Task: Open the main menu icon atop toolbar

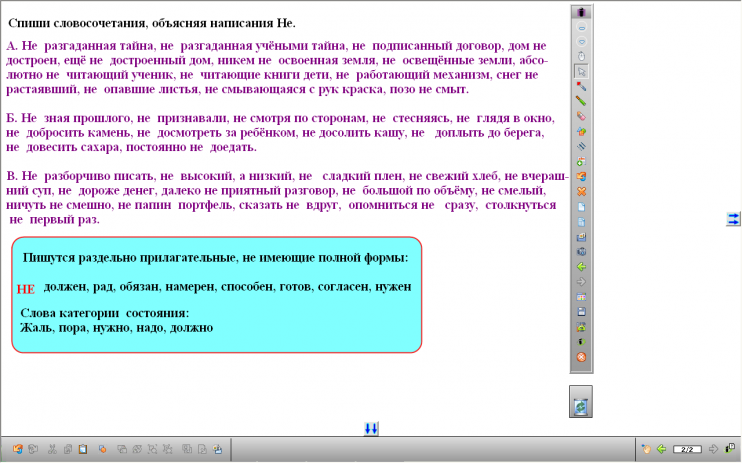Action: 581,12
